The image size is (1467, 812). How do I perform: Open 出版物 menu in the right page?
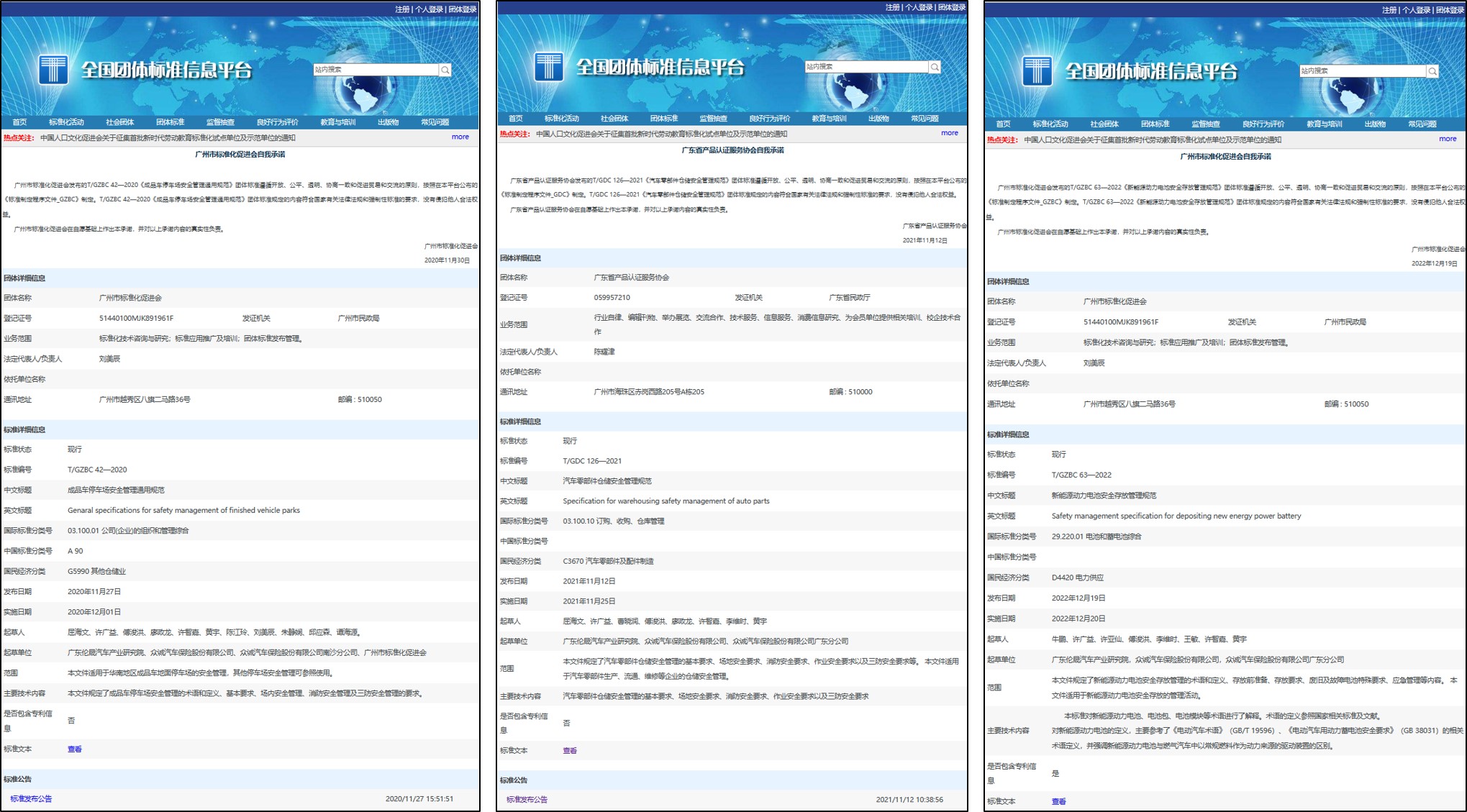(1375, 124)
